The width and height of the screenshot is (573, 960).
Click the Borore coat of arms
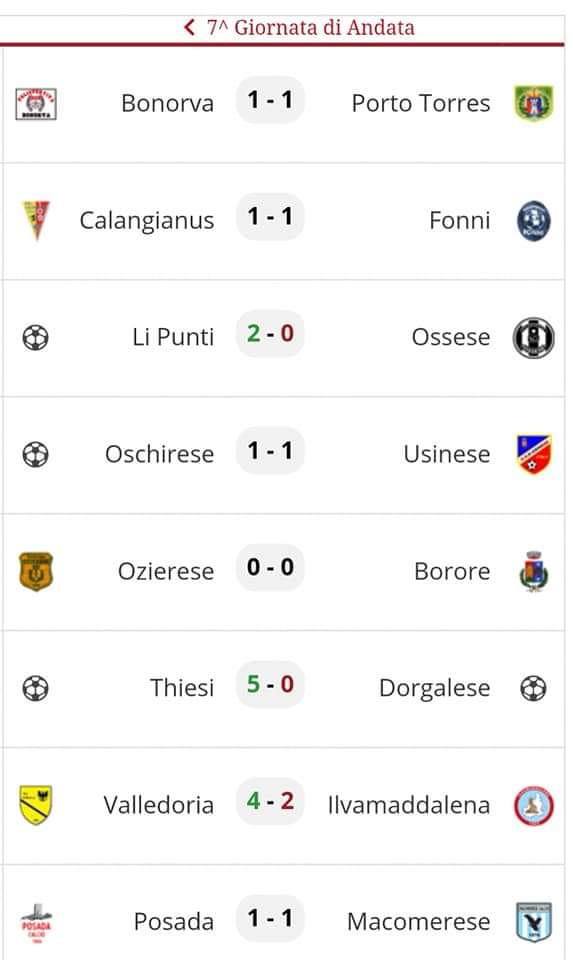coord(534,571)
